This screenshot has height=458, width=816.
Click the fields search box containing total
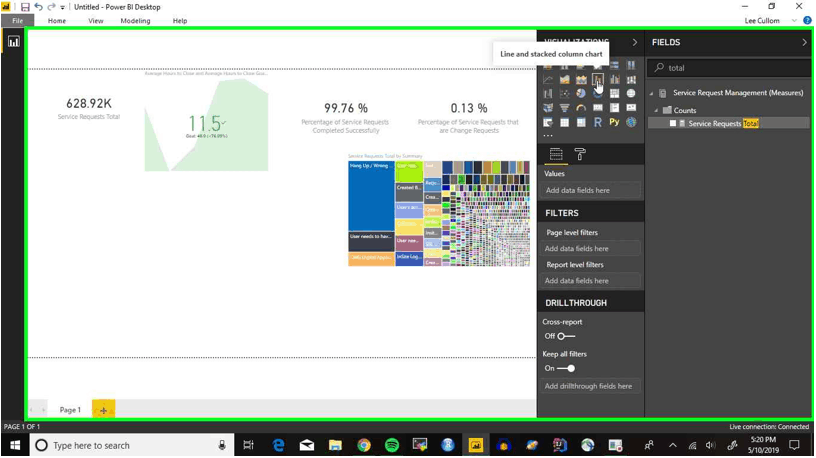pos(729,68)
